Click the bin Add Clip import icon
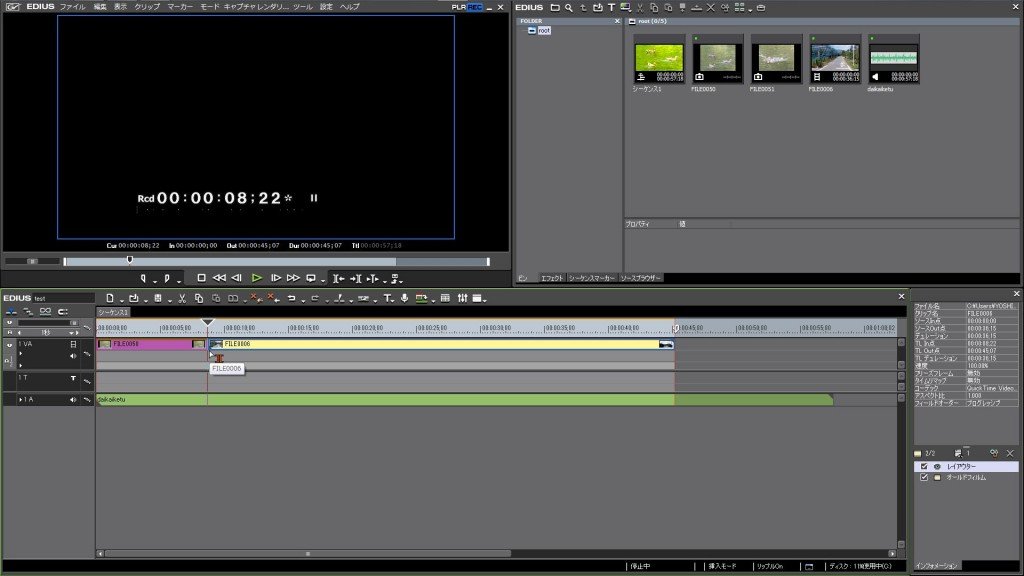 (597, 8)
